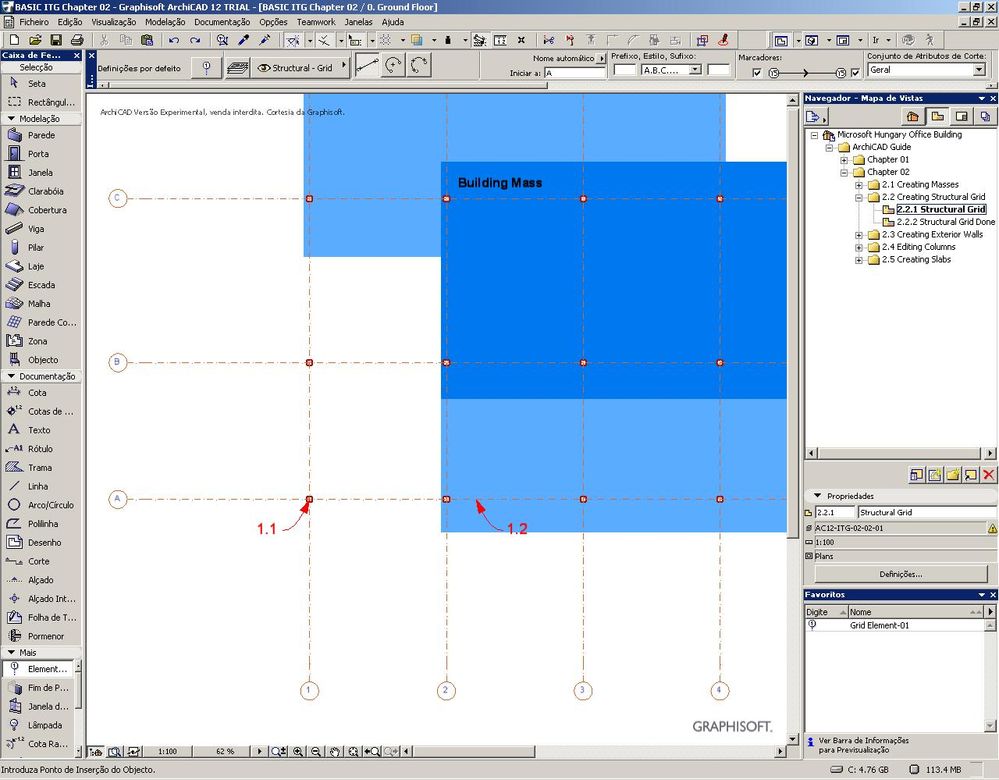This screenshot has height=780, width=999.
Task: Open grid element default settings button
Action: pyautogui.click(x=206, y=68)
